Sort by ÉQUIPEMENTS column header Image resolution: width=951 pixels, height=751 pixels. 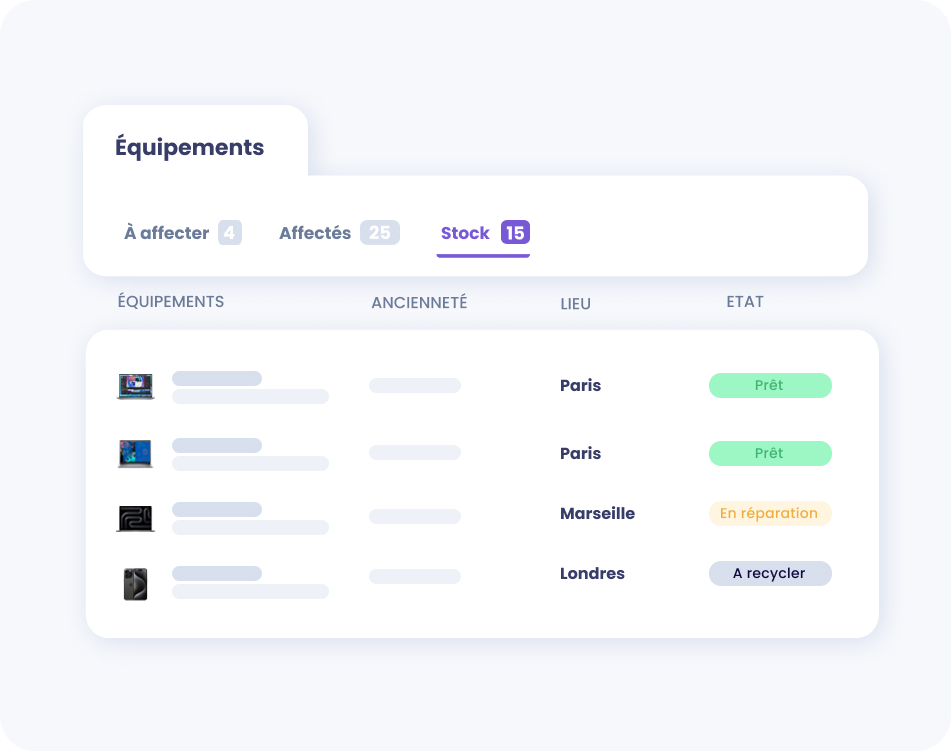171,302
